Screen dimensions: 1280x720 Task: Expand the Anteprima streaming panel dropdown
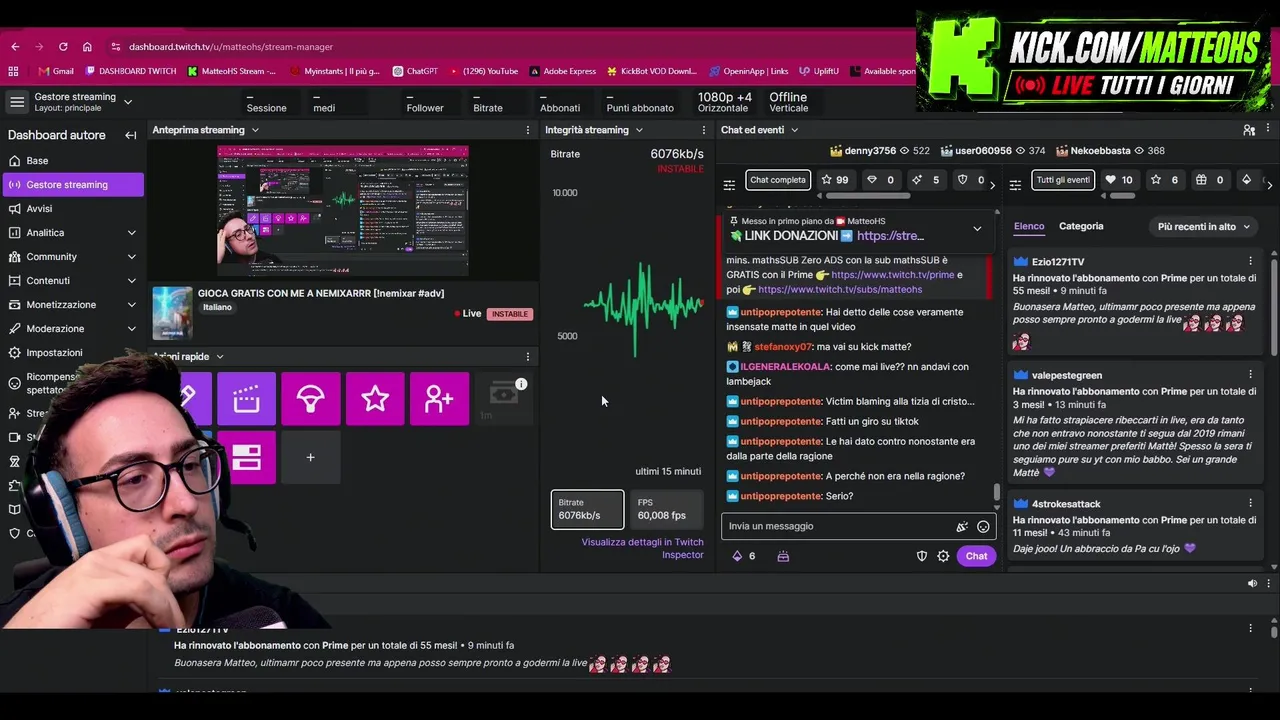point(255,130)
